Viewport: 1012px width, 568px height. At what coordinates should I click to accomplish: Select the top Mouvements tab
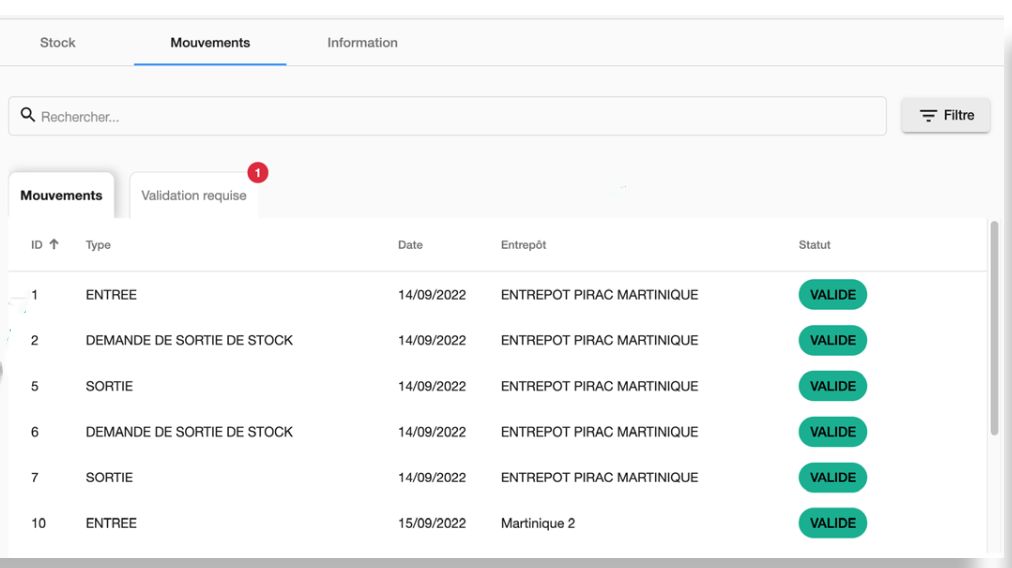[x=210, y=43]
